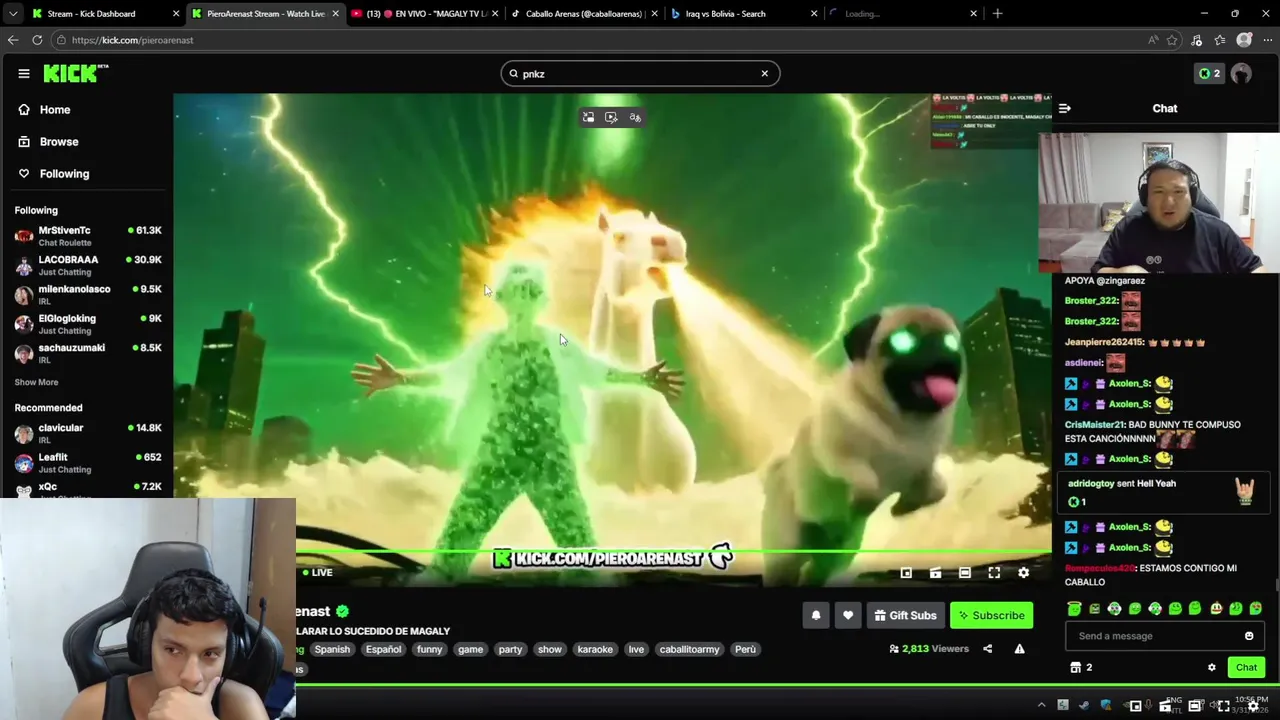
Task: Go back with the browser back arrow
Action: 13,40
